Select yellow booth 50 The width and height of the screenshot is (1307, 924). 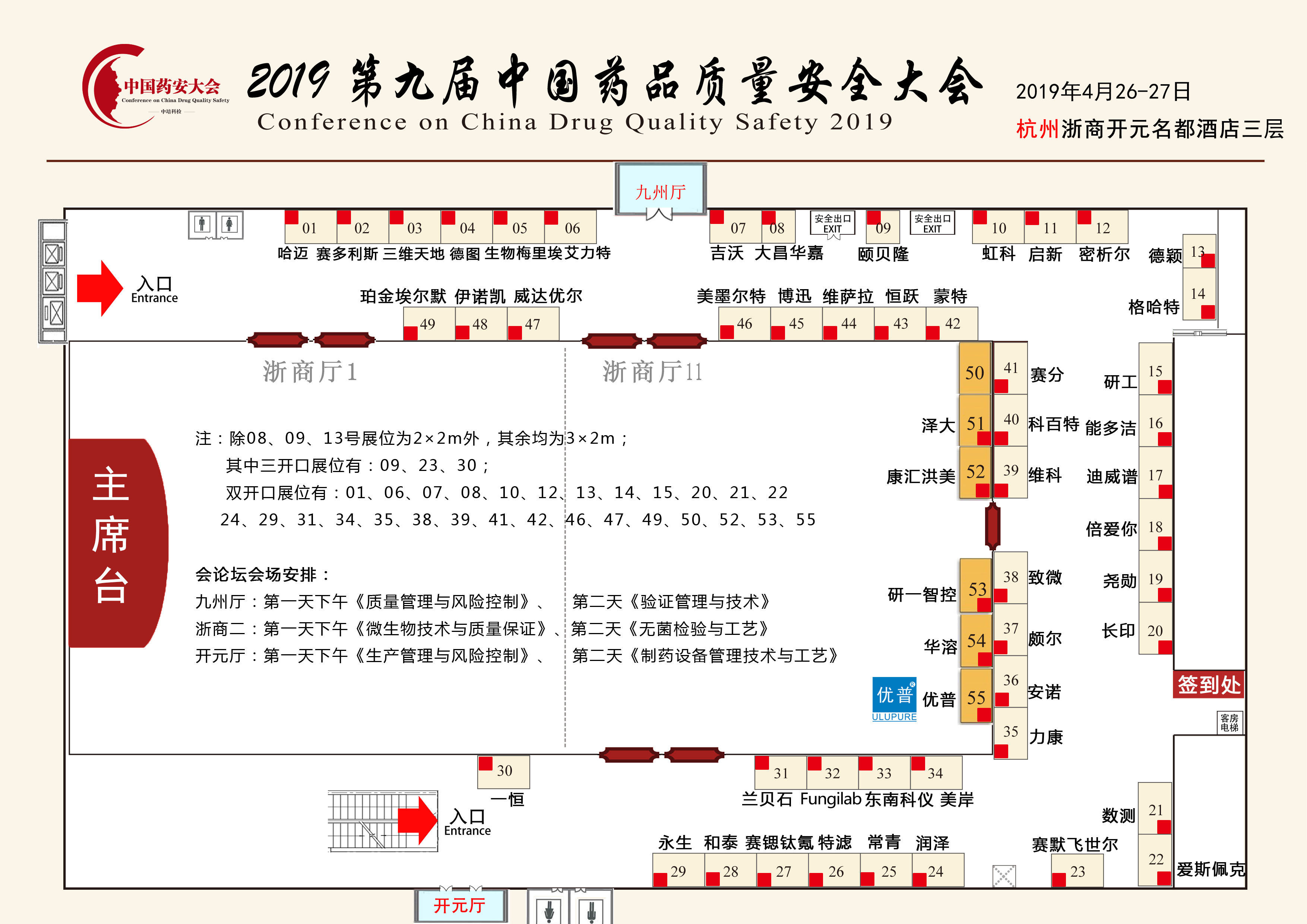(975, 368)
